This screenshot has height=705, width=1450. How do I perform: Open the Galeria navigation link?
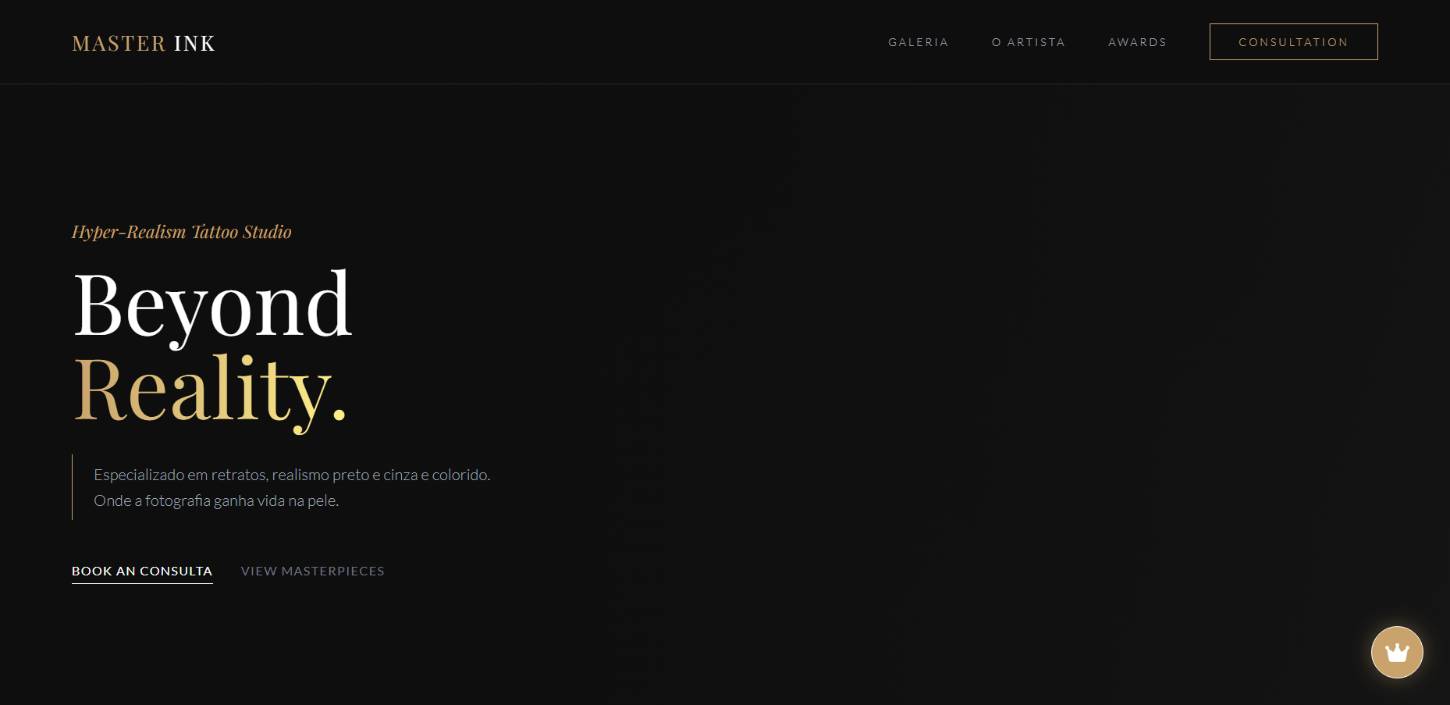918,42
